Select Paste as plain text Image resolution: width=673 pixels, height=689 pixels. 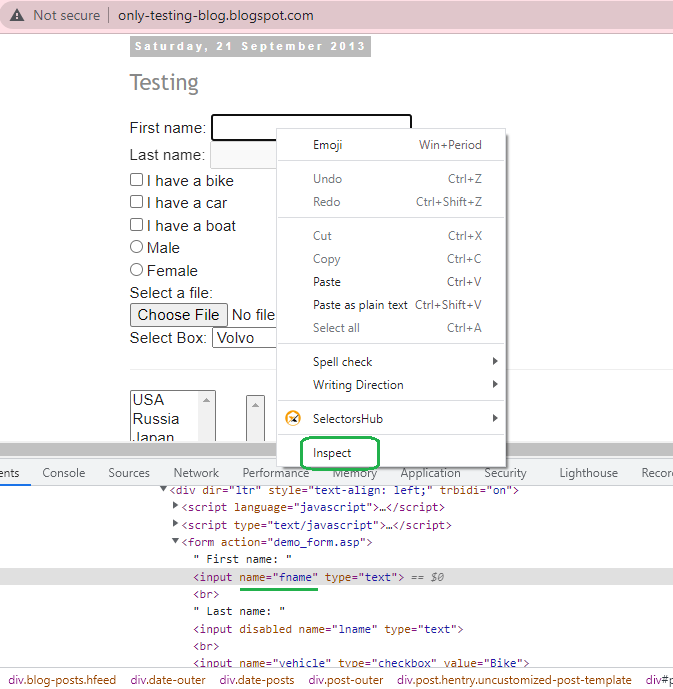click(x=391, y=305)
